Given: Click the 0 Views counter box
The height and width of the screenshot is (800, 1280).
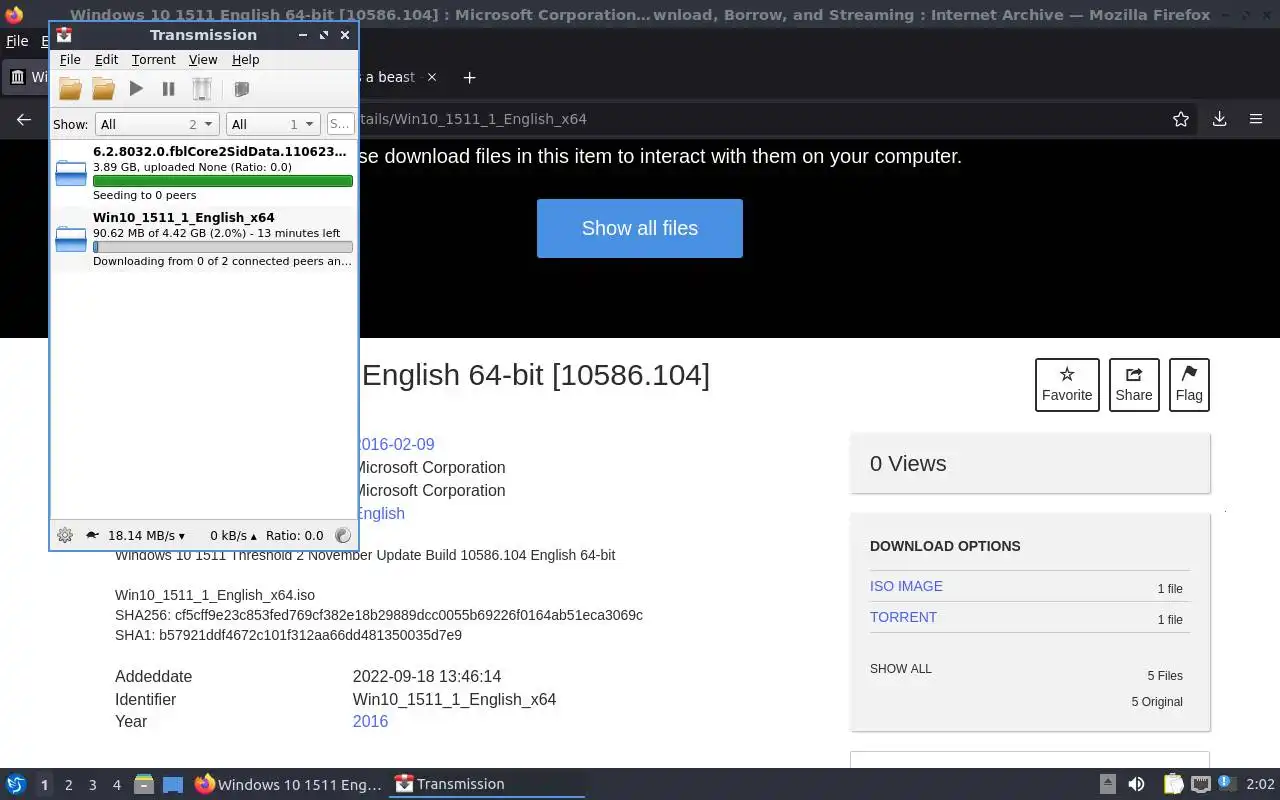Looking at the screenshot, I should pos(1030,463).
